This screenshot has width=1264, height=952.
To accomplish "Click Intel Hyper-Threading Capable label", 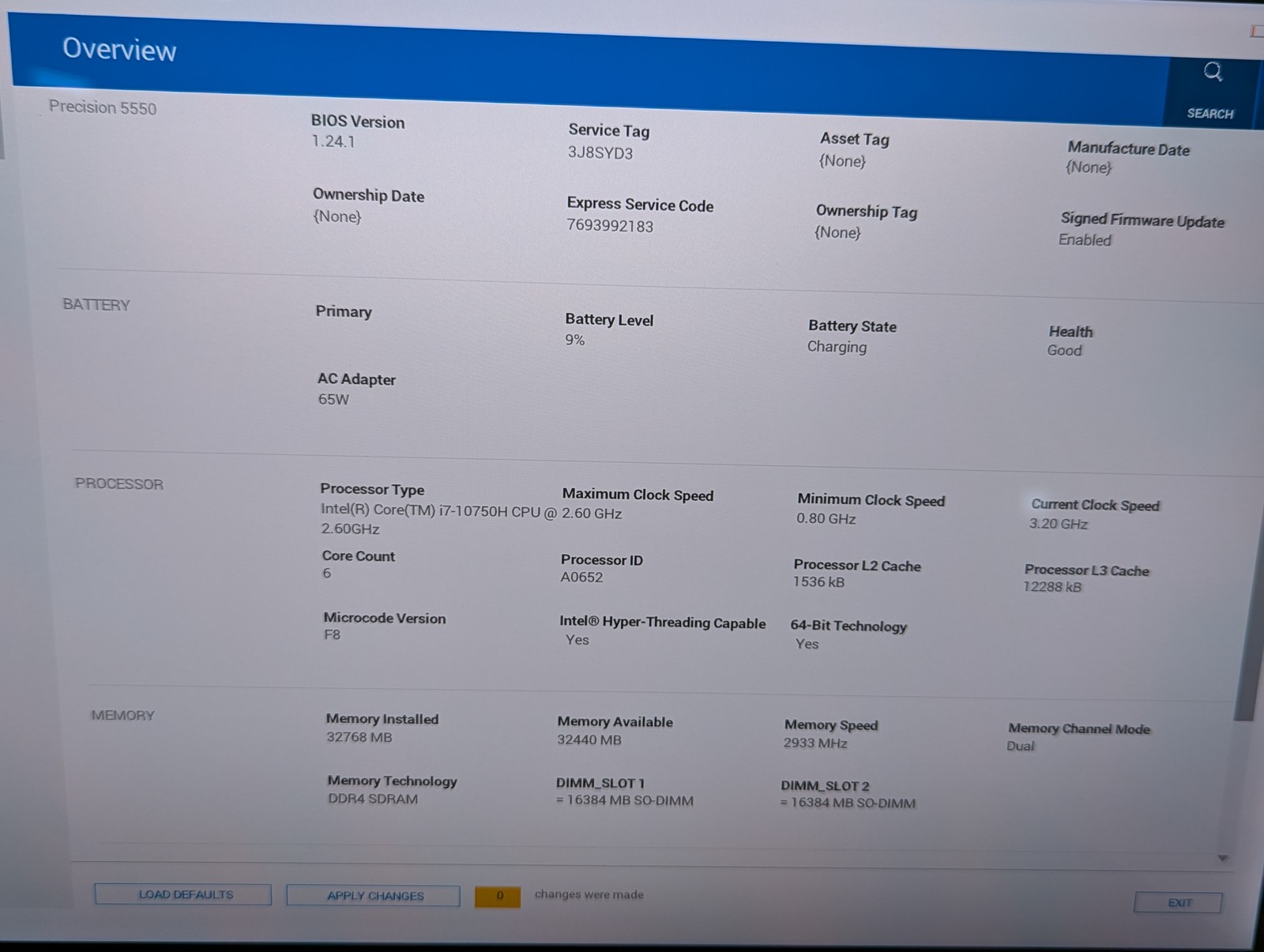I will (x=662, y=622).
